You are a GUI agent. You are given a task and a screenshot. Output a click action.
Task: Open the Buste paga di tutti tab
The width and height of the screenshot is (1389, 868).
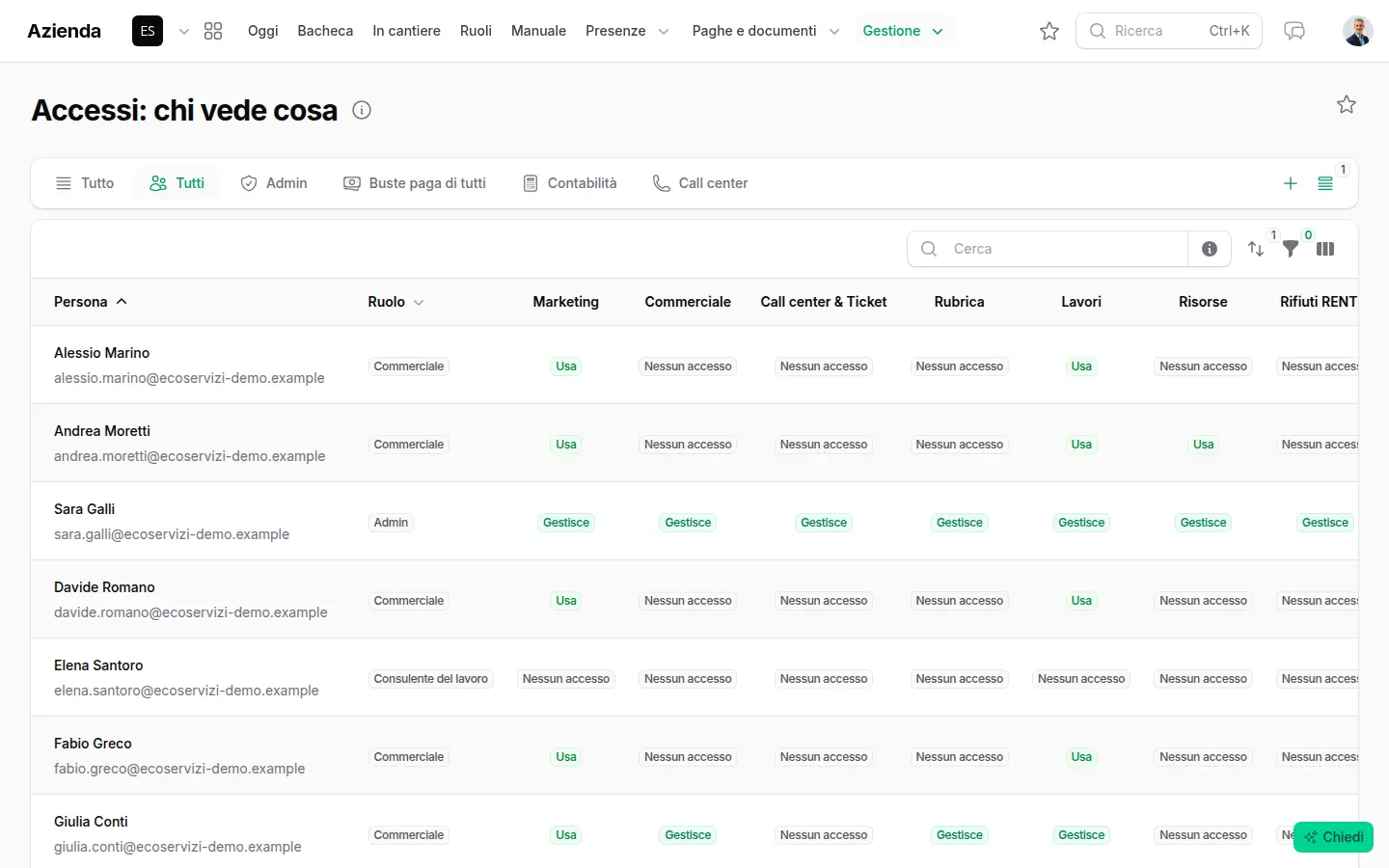(x=415, y=183)
